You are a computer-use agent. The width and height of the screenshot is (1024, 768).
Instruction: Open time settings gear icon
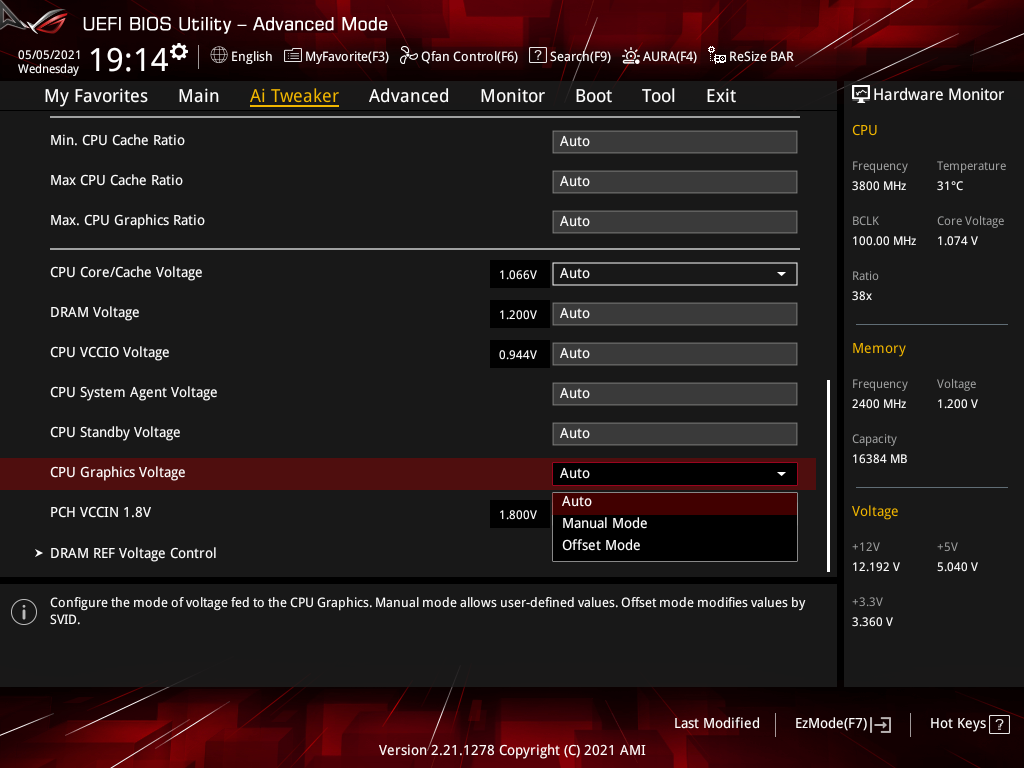point(179,52)
